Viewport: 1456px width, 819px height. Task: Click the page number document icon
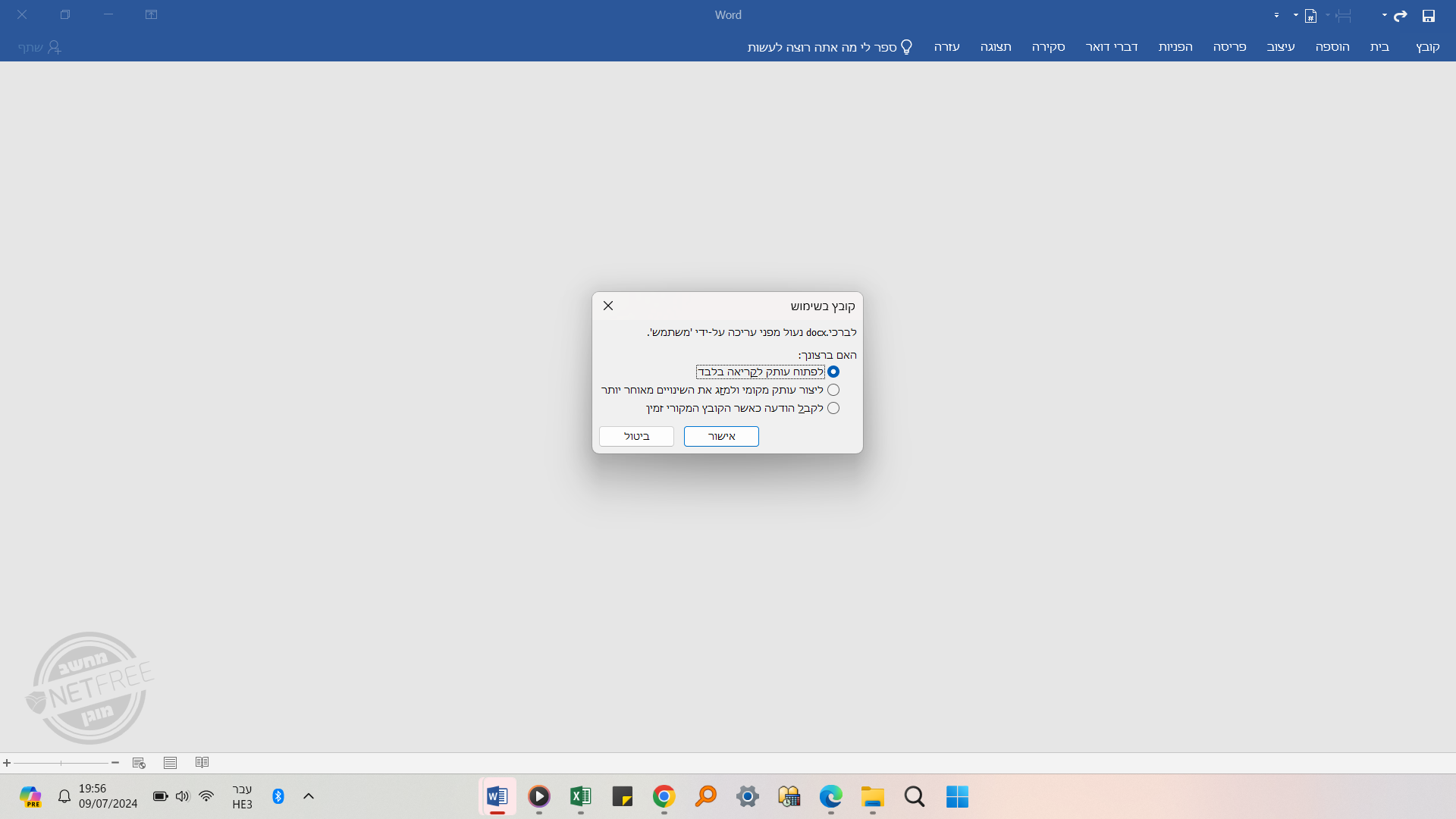pyautogui.click(x=1310, y=15)
